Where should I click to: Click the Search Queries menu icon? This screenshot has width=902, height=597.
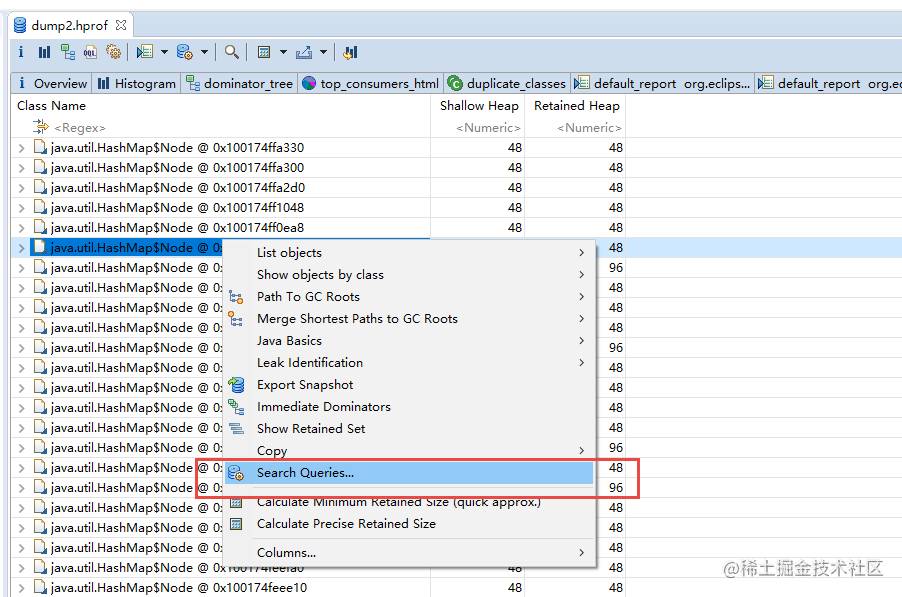(x=236, y=473)
